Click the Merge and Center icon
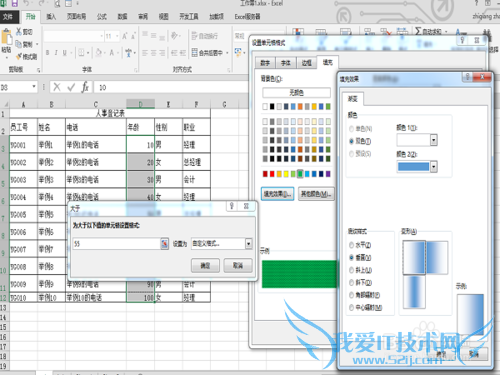500x375 pixels. coord(195,53)
